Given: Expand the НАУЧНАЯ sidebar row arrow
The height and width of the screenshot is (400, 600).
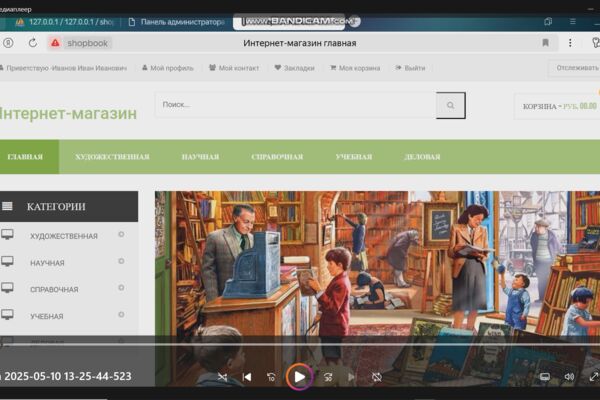Looking at the screenshot, I should click(x=121, y=261).
